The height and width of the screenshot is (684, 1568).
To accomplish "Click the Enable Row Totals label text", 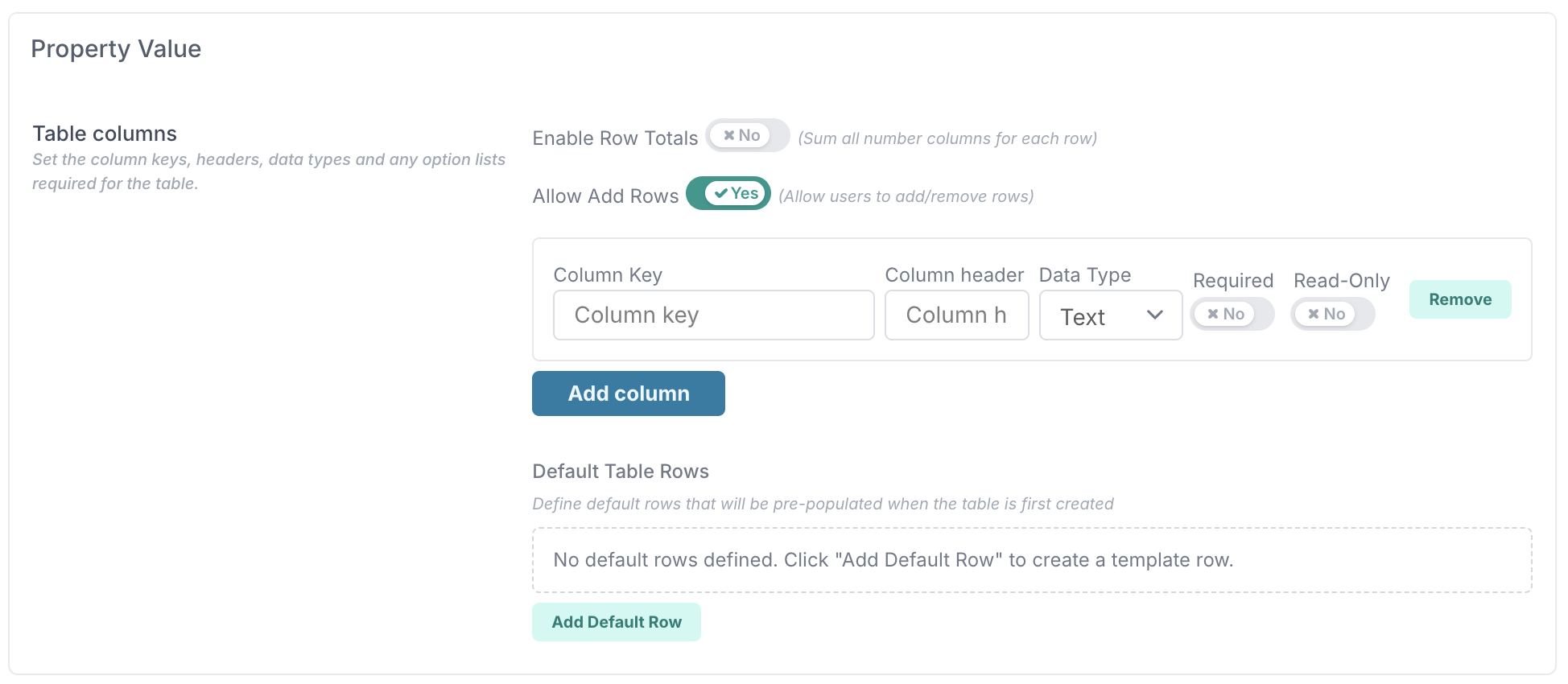I will (x=615, y=138).
